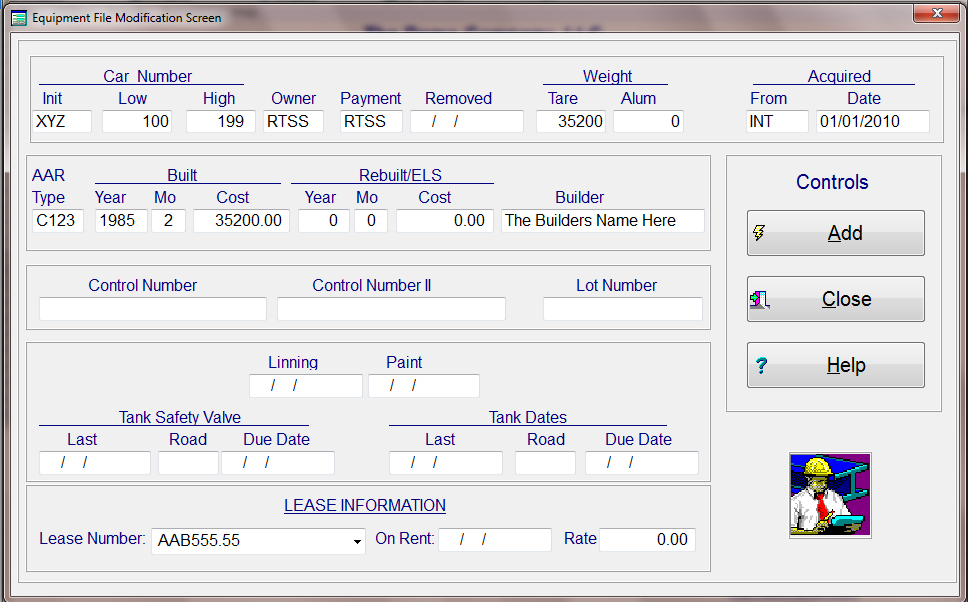Click the On Rent date field

494,540
